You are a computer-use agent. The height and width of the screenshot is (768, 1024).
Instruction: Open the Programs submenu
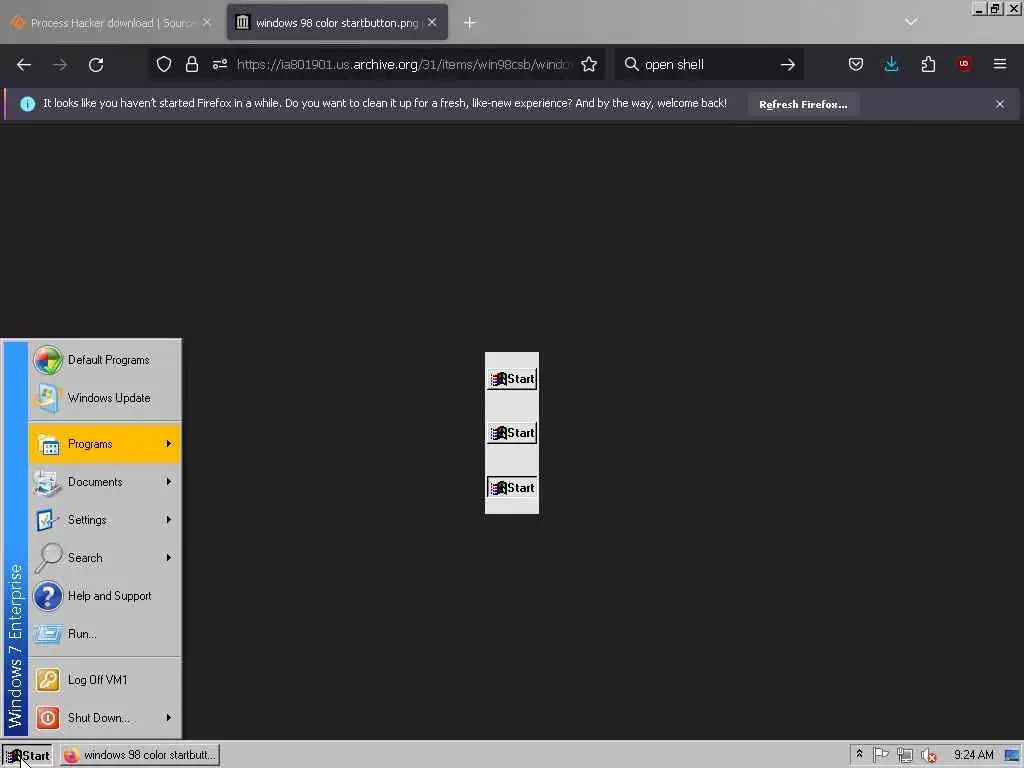coord(105,444)
